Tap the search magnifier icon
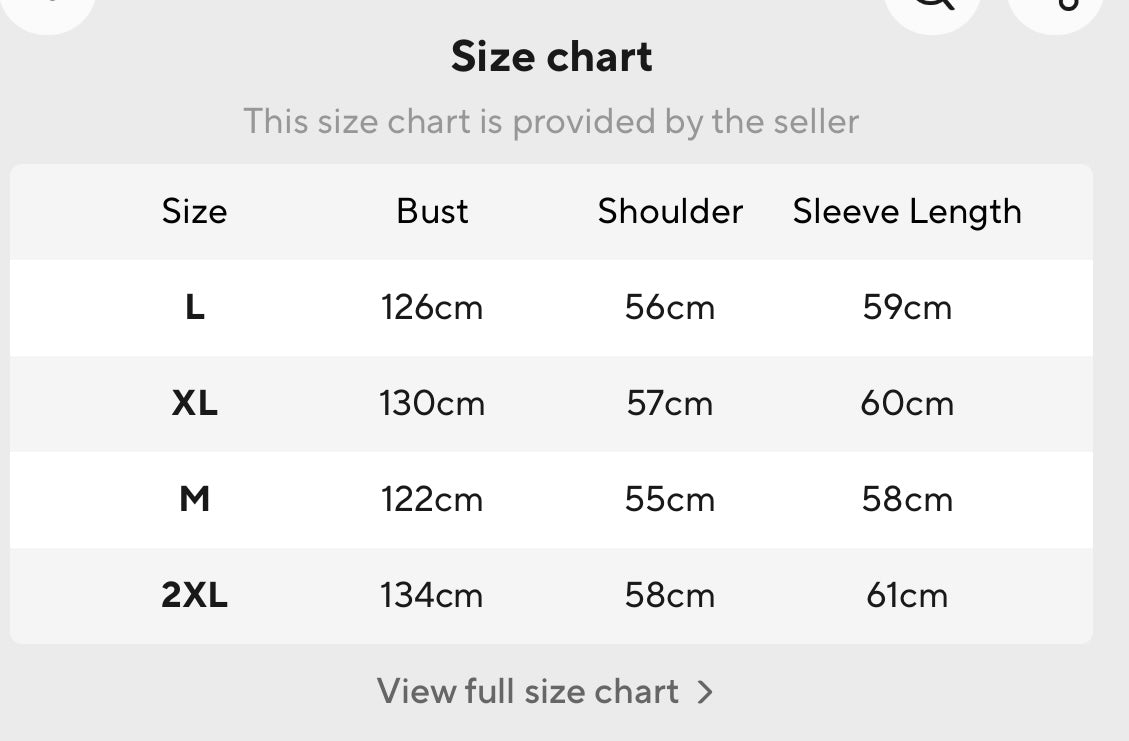Viewport: 1129px width, 741px height. [933, 8]
